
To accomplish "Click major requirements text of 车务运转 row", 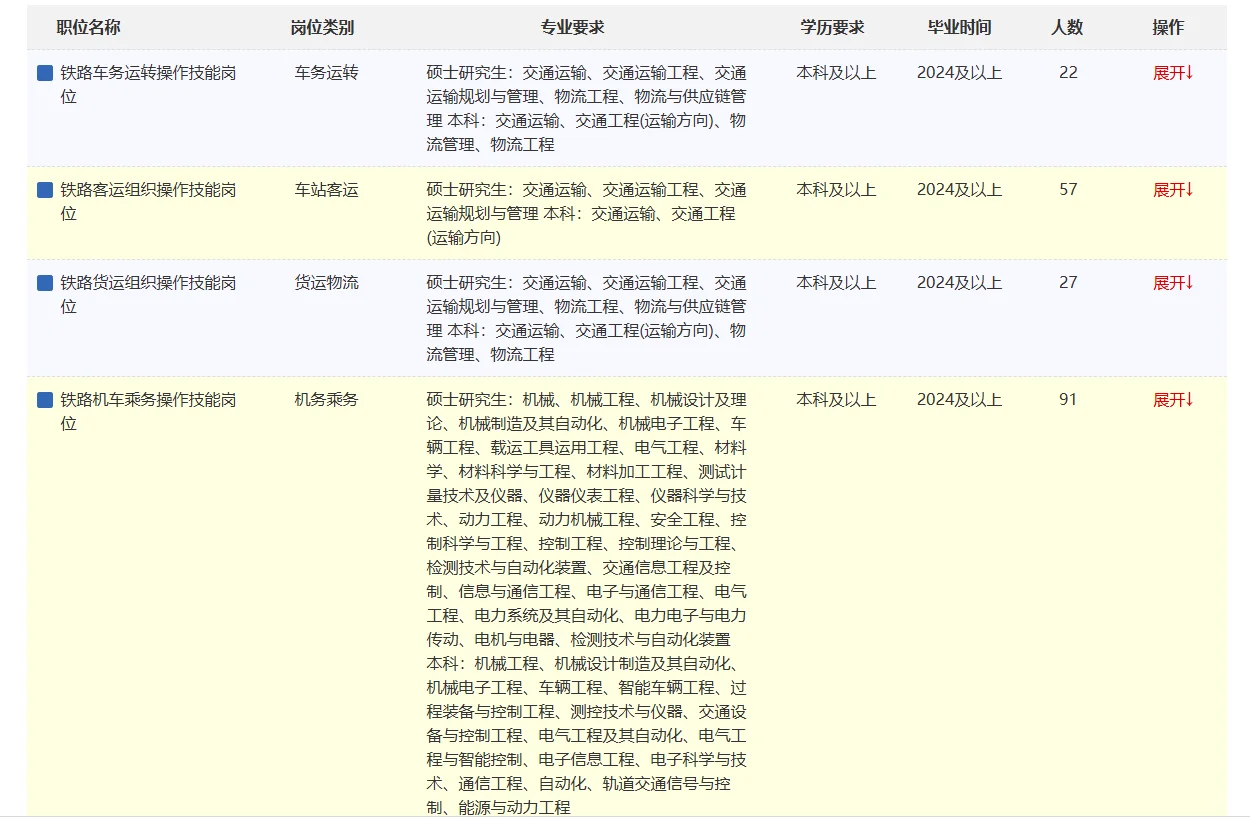I will [586, 109].
